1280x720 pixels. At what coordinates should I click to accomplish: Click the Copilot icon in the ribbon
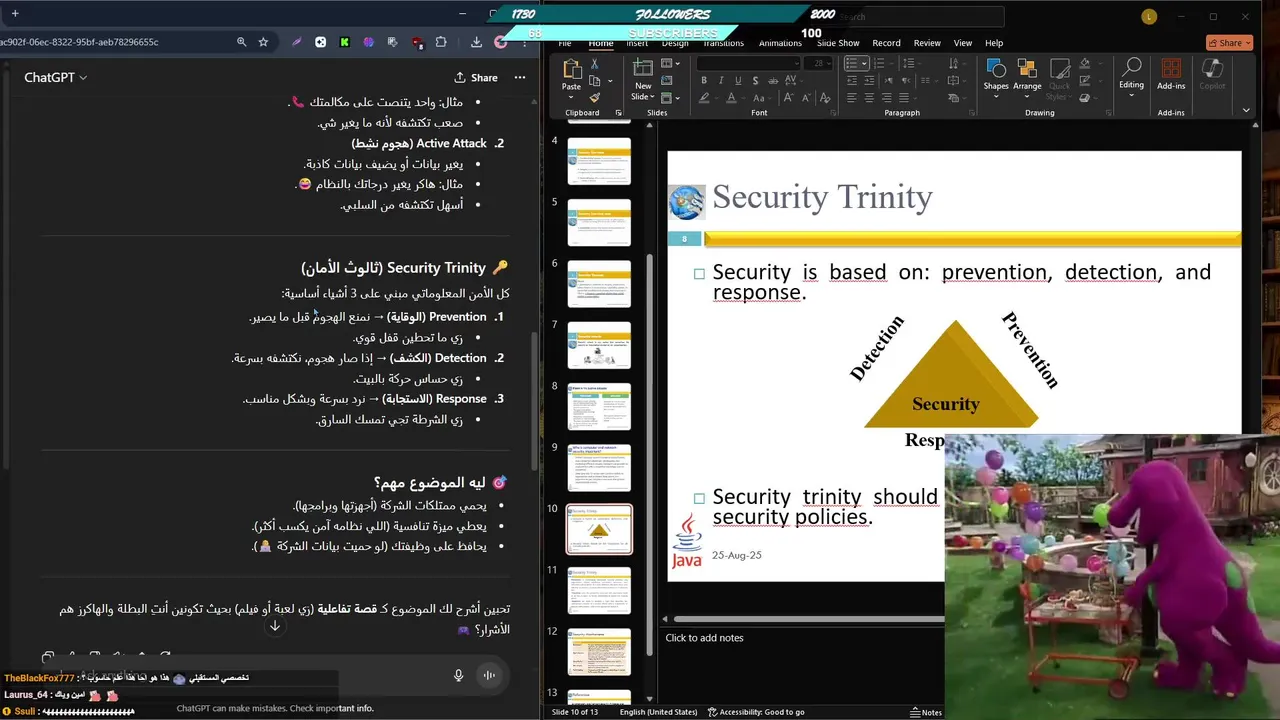pyautogui.click(x=1212, y=75)
